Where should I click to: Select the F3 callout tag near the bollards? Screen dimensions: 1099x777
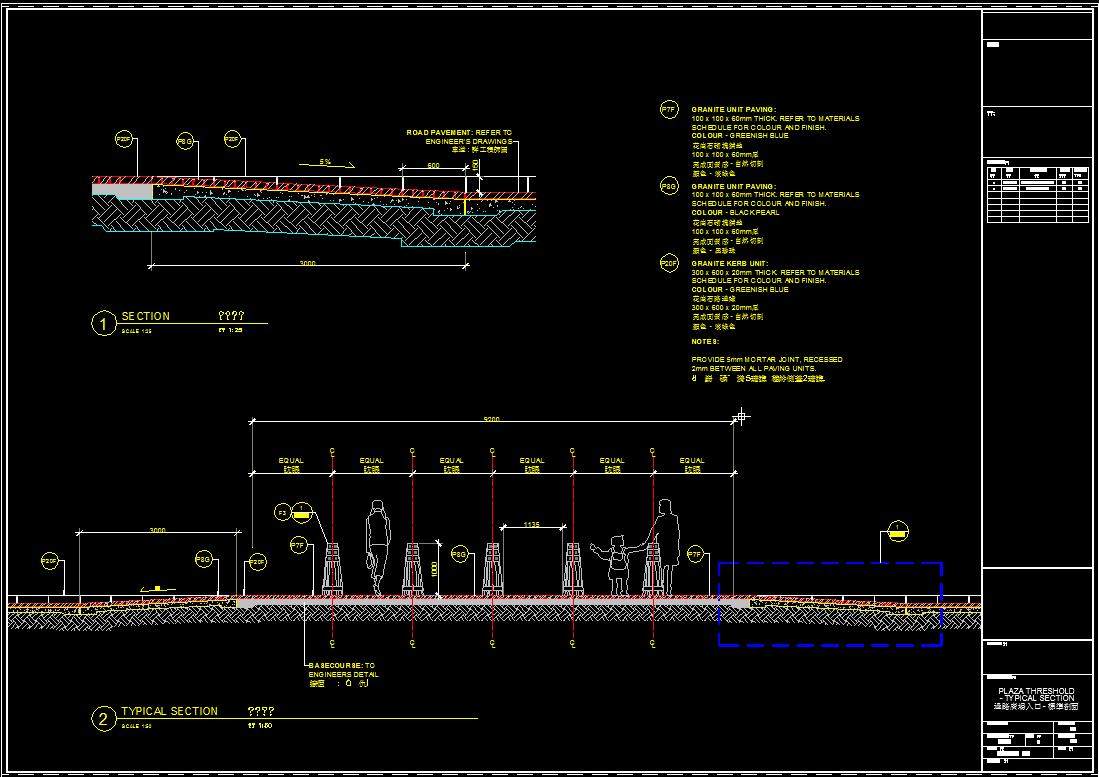(283, 513)
